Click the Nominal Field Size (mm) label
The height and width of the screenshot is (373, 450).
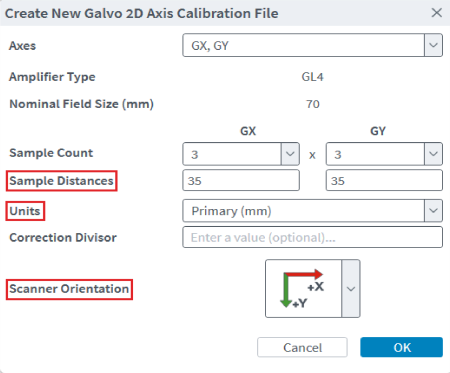(81, 104)
